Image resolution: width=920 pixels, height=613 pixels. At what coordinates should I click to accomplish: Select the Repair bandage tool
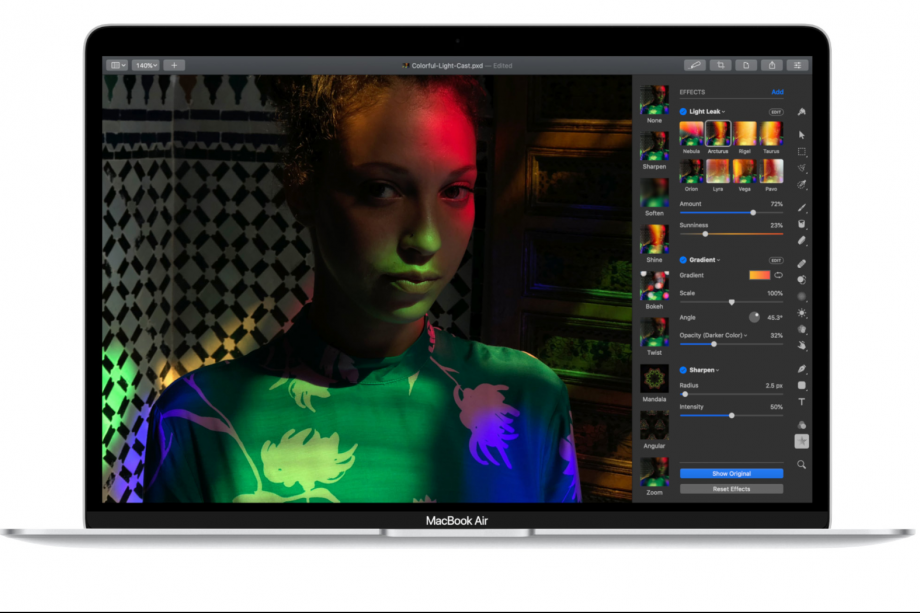click(801, 263)
